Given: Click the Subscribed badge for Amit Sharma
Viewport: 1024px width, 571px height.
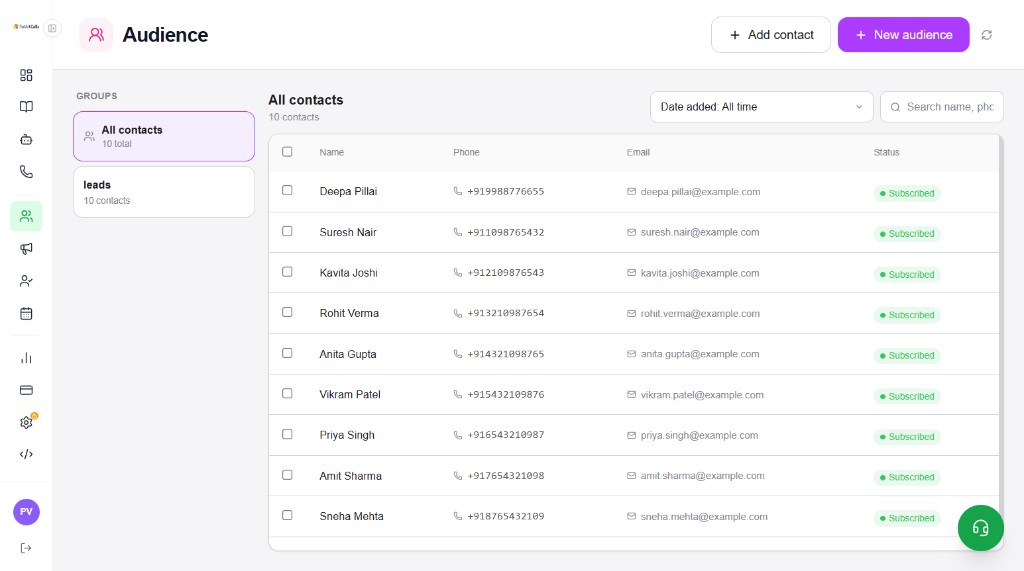Looking at the screenshot, I should coord(906,477).
